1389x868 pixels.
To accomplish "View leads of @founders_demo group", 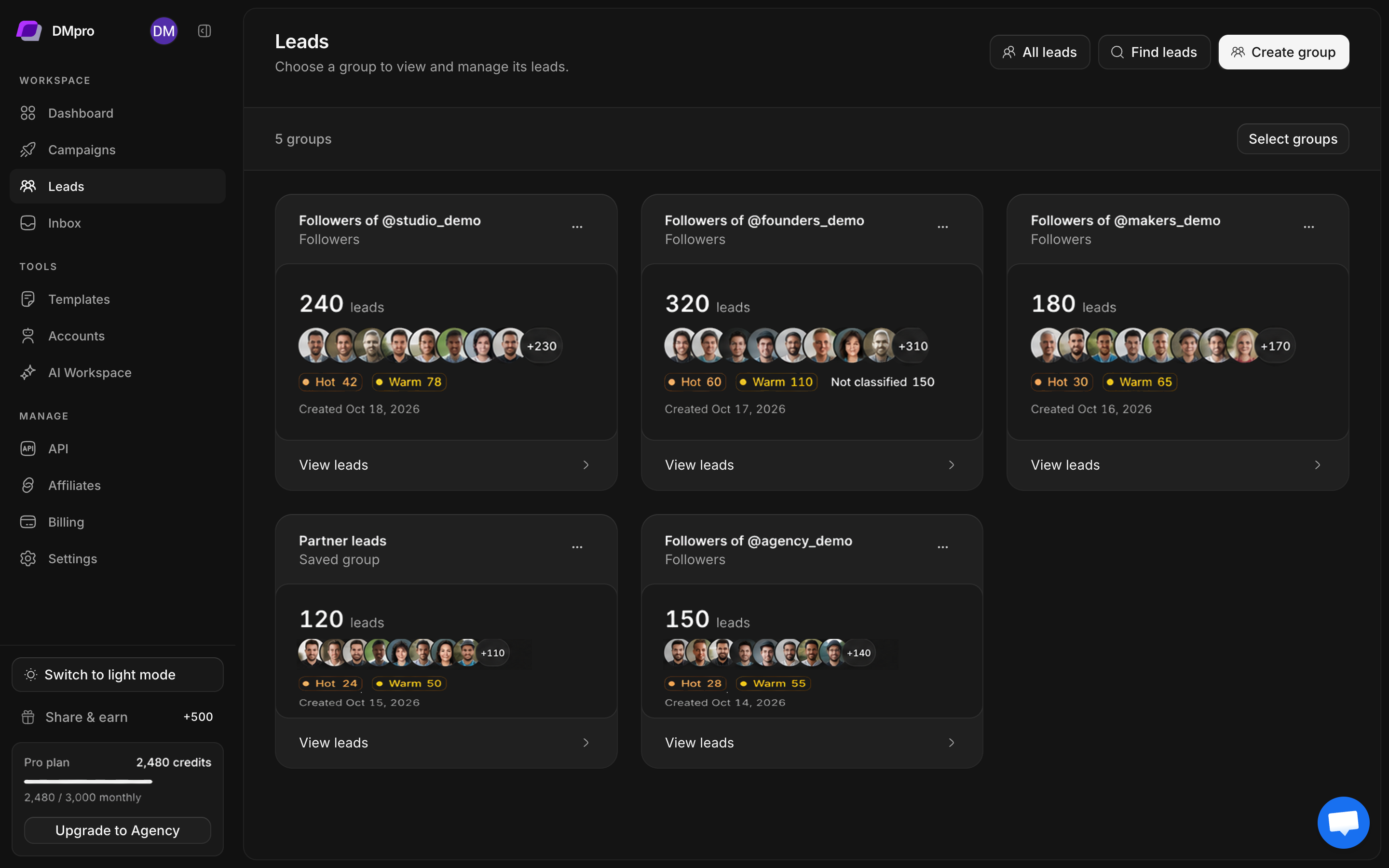I will pyautogui.click(x=812, y=465).
